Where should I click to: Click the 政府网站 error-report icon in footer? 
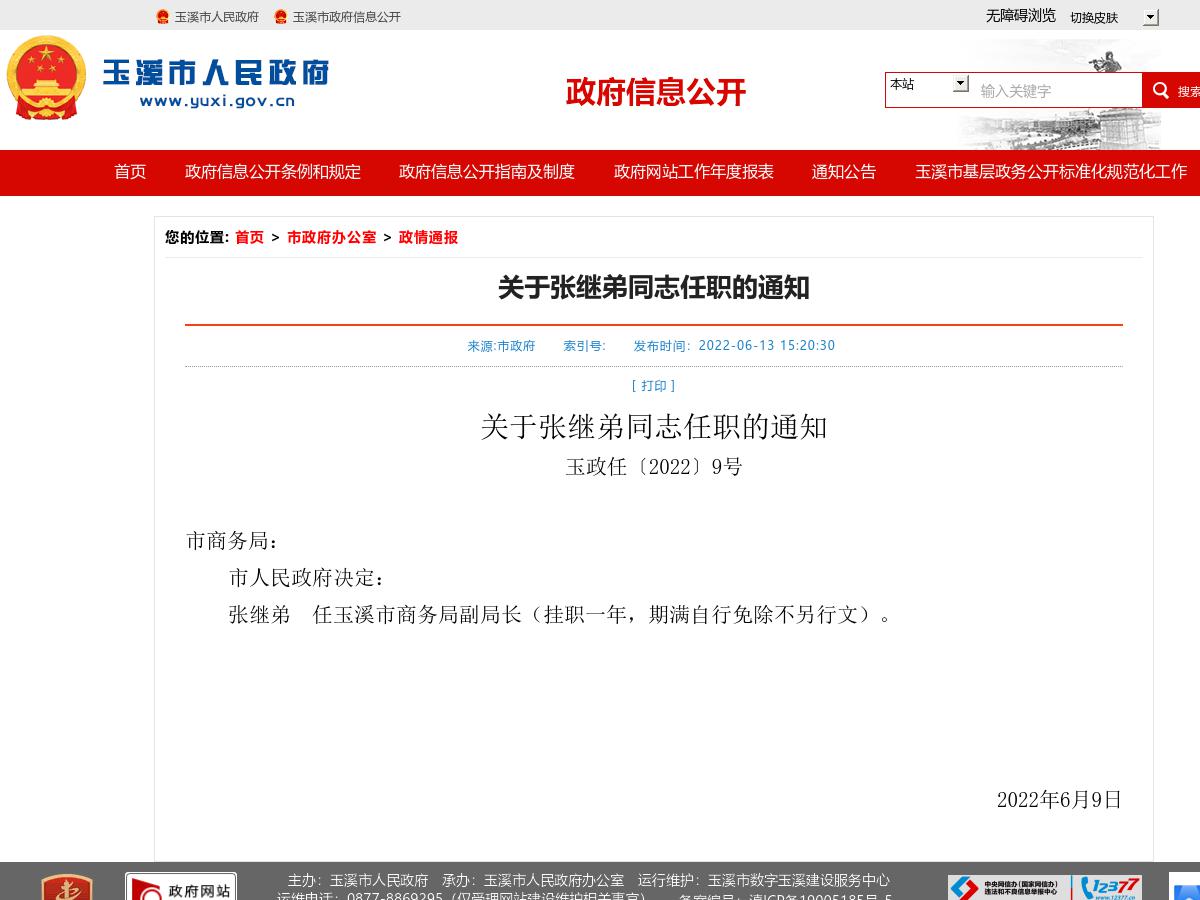[x=180, y=887]
